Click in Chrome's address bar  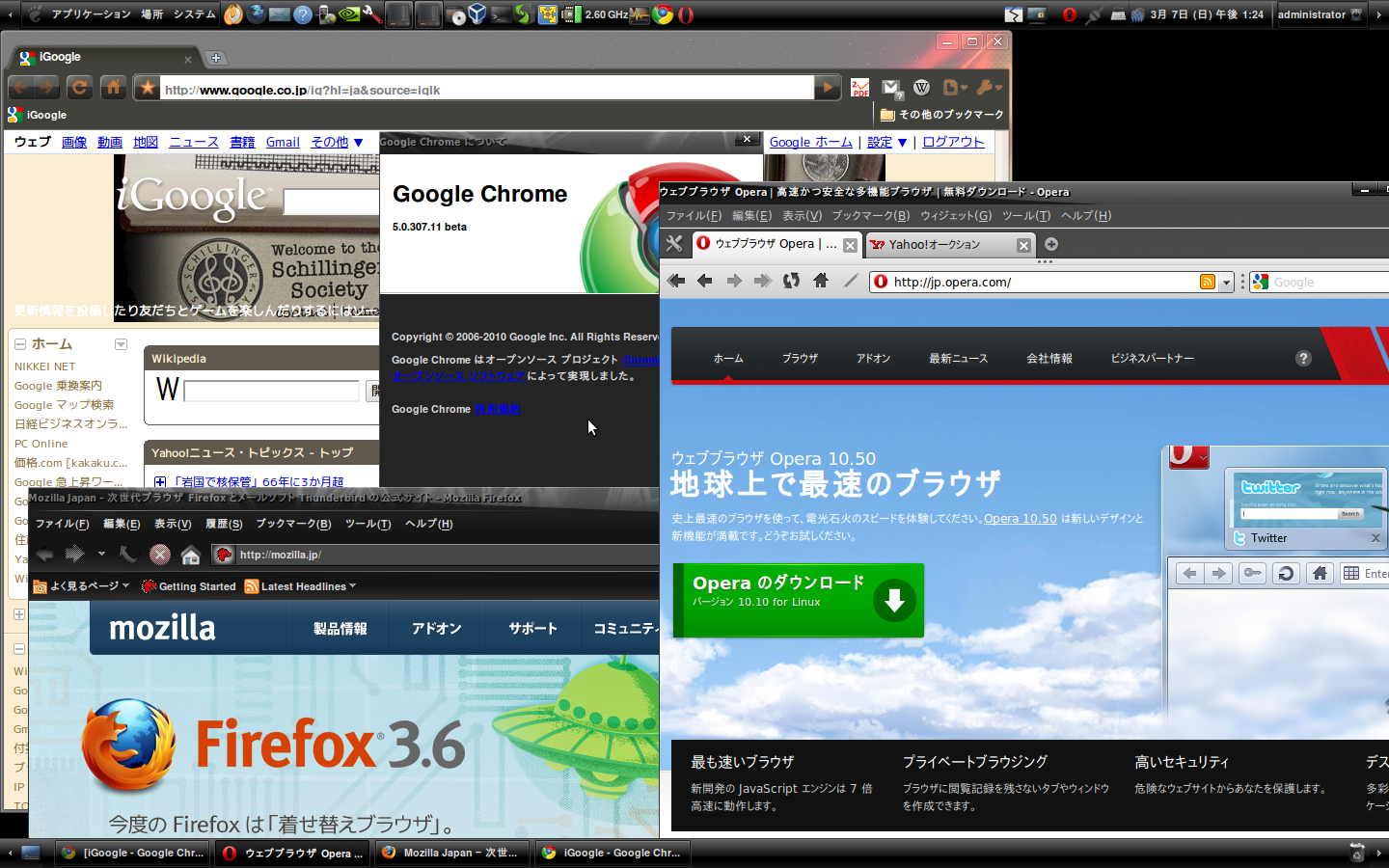point(487,89)
